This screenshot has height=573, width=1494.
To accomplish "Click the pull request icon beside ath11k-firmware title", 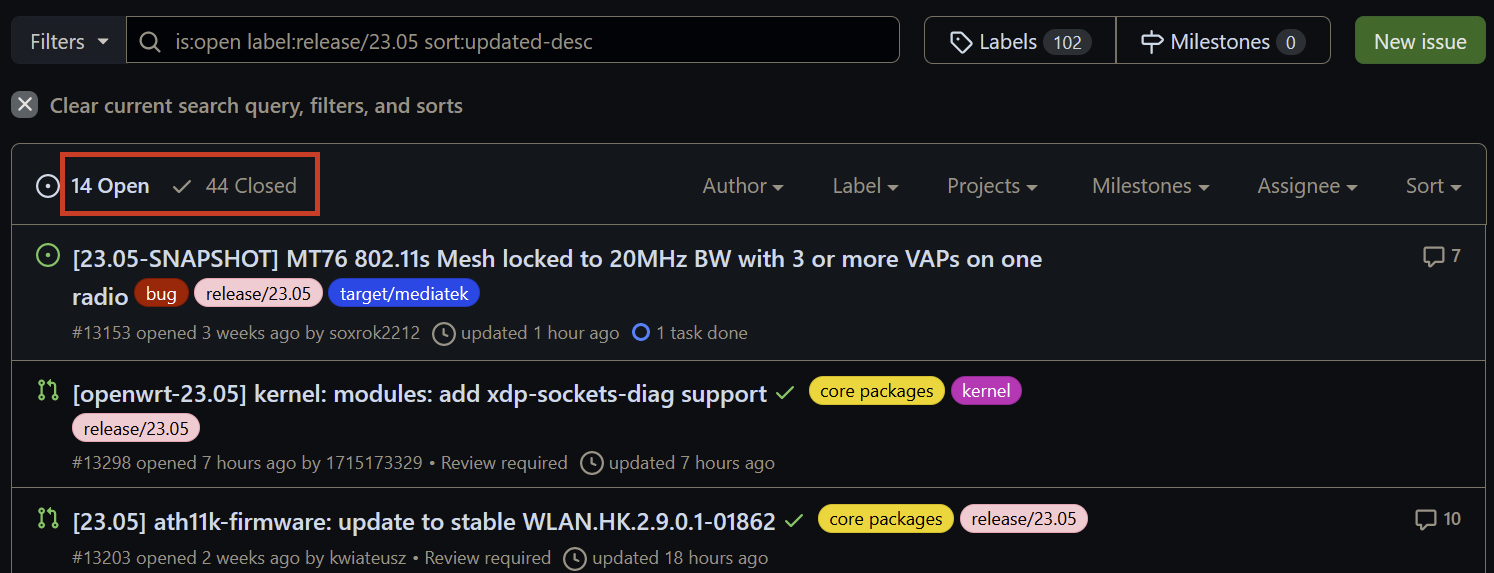I will (x=47, y=518).
